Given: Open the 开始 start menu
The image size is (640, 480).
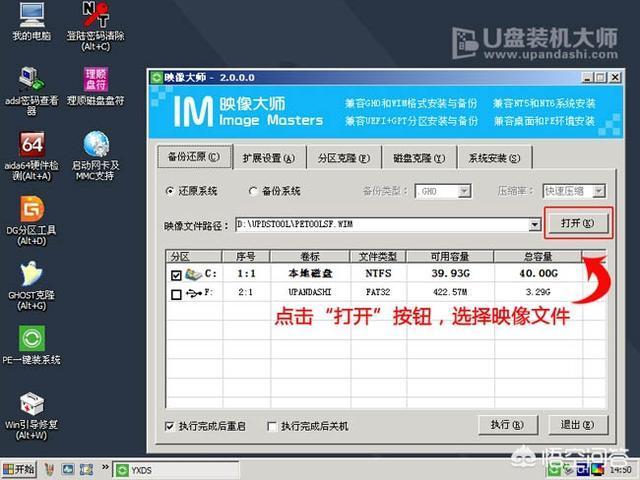Looking at the screenshot, I should click(19, 470).
